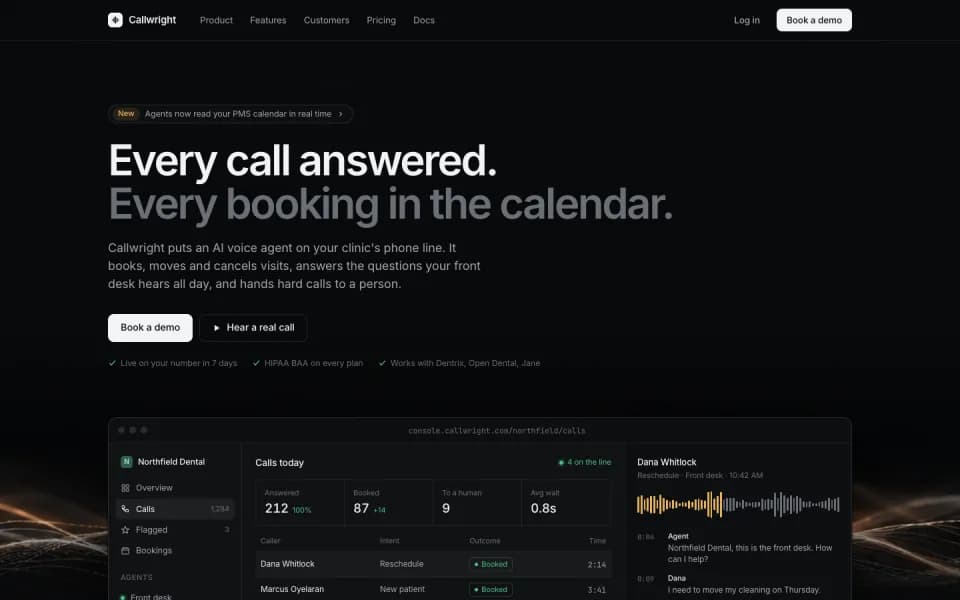Click the red window dot of console
The width and height of the screenshot is (960, 600).
[121, 430]
